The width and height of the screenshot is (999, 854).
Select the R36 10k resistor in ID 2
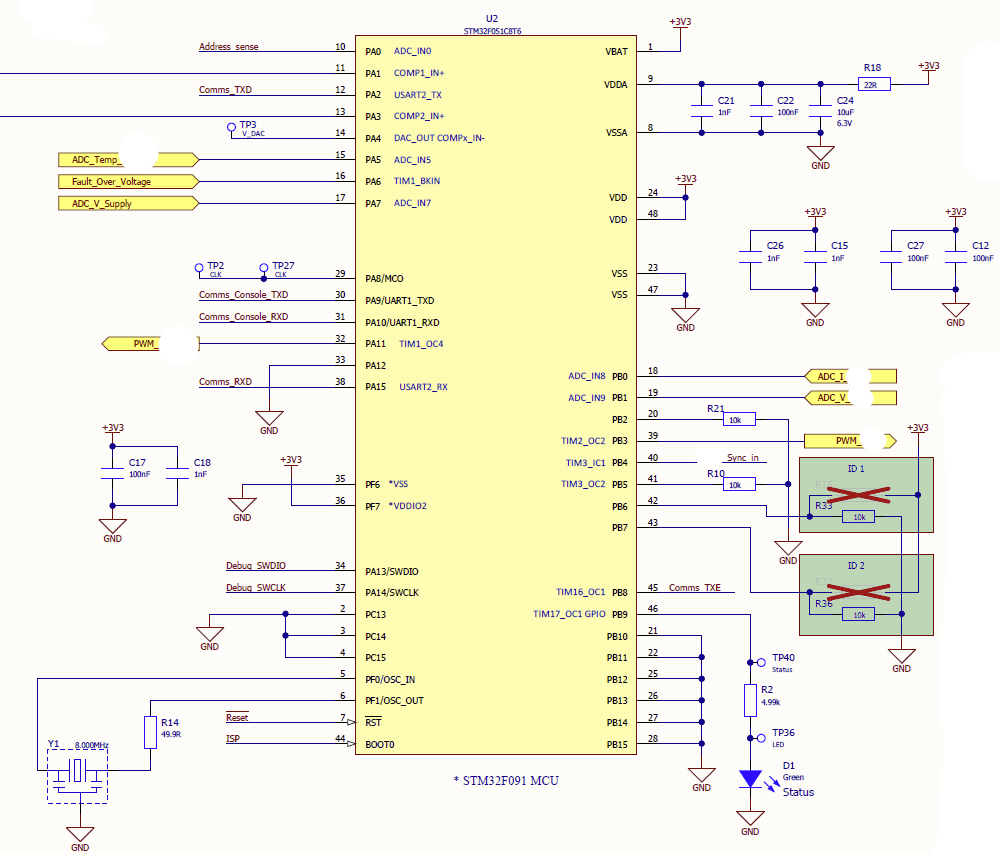pyautogui.click(x=858, y=614)
